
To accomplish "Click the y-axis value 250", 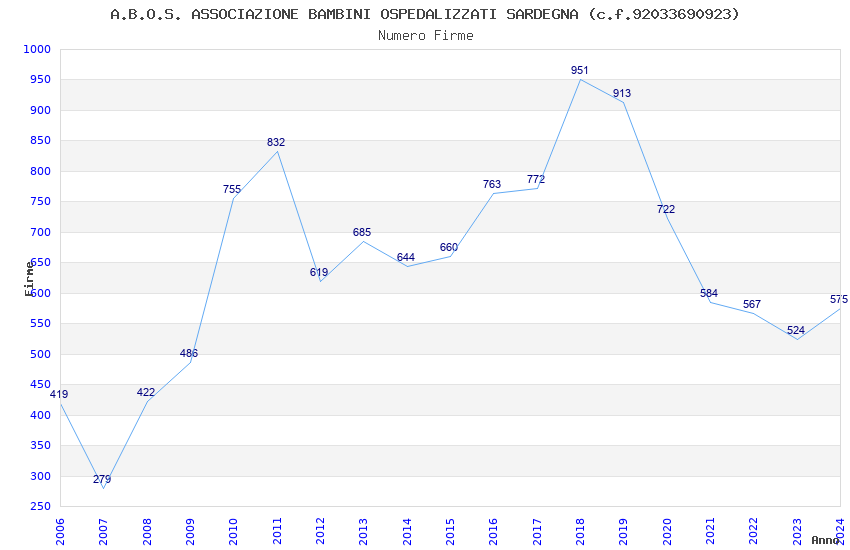I will [41, 507].
